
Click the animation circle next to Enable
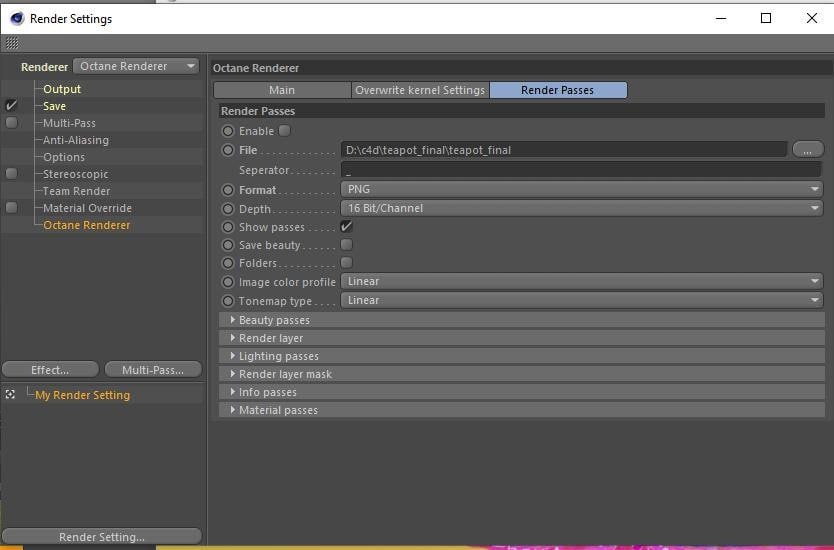click(x=228, y=131)
